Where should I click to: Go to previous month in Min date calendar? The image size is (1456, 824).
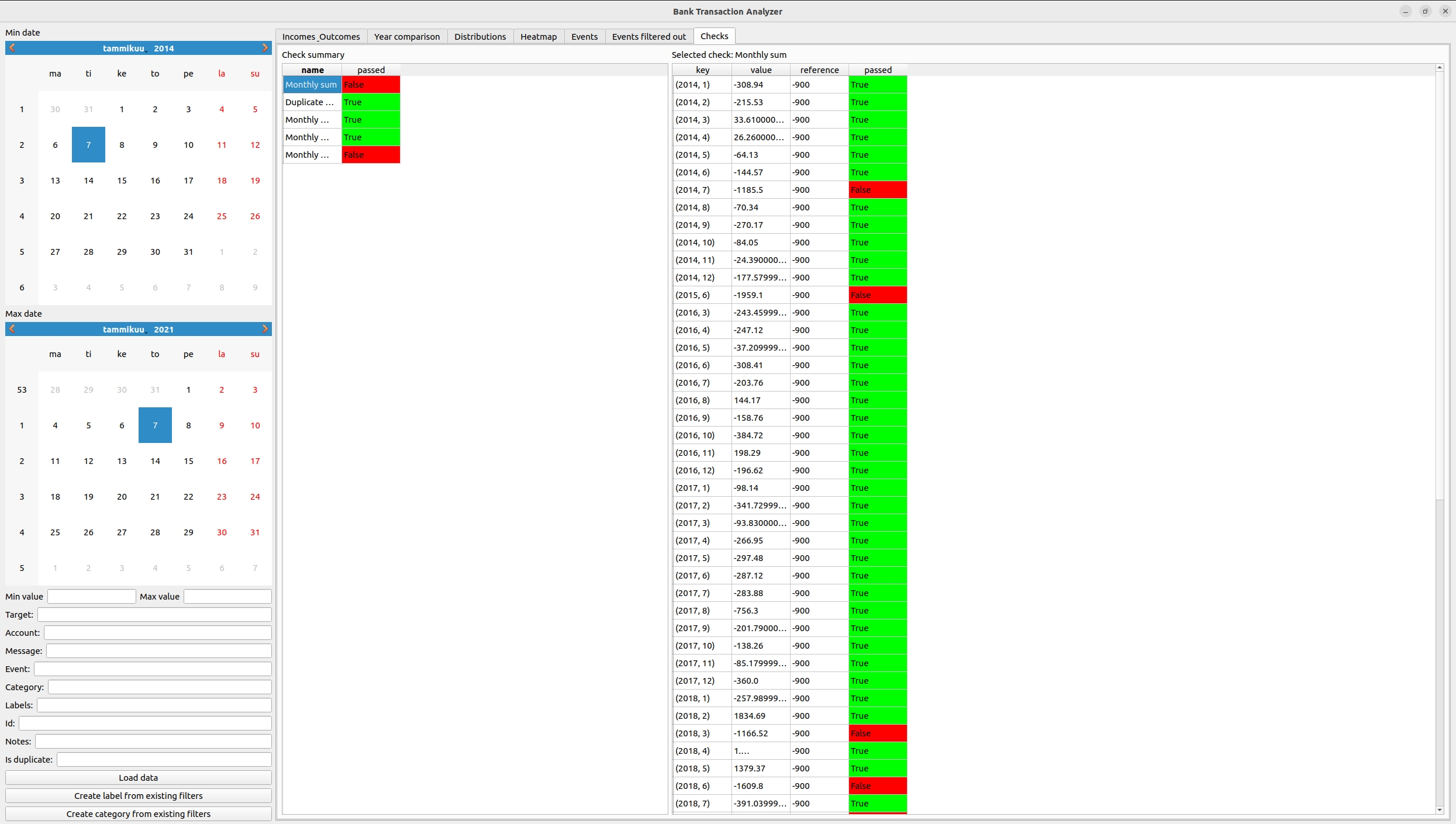(12, 48)
